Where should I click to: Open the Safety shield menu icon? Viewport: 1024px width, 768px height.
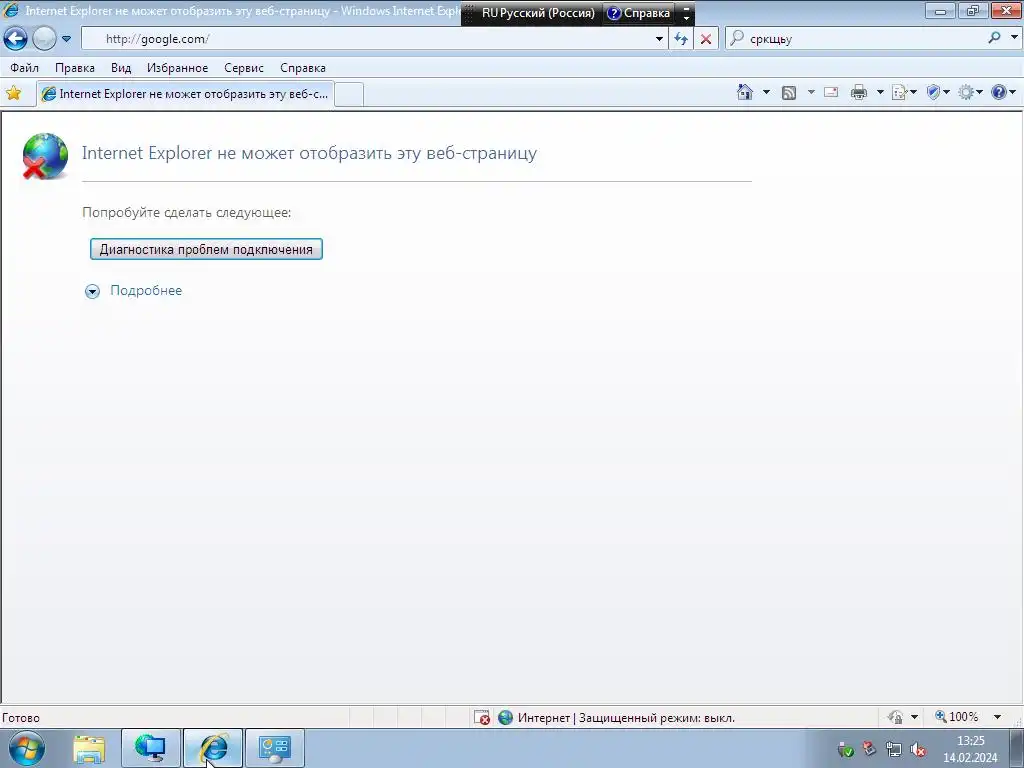pos(938,92)
